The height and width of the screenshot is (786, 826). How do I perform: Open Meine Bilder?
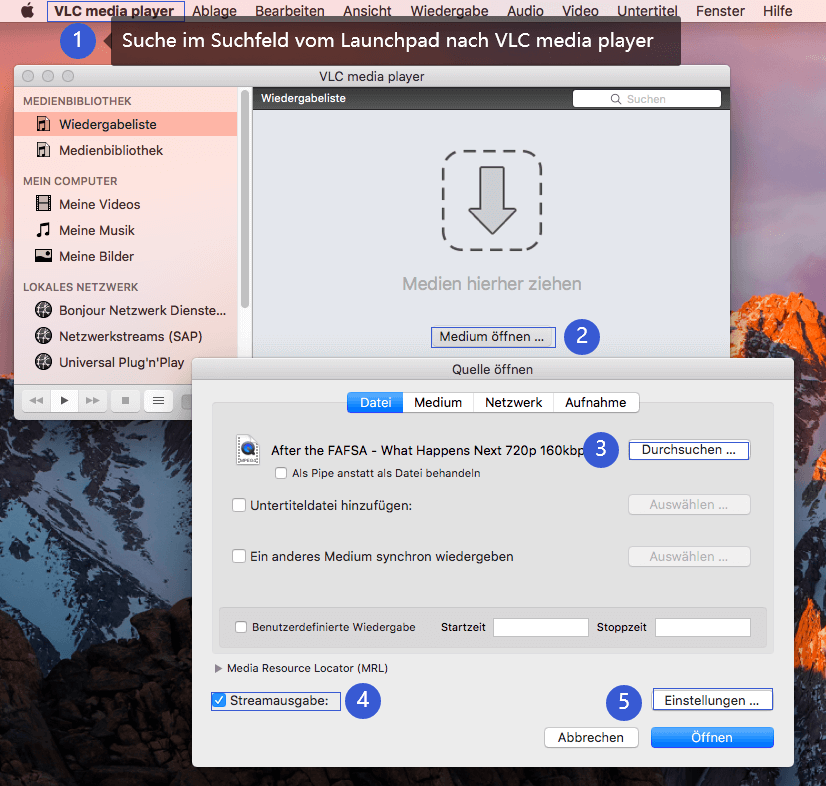click(x=96, y=257)
